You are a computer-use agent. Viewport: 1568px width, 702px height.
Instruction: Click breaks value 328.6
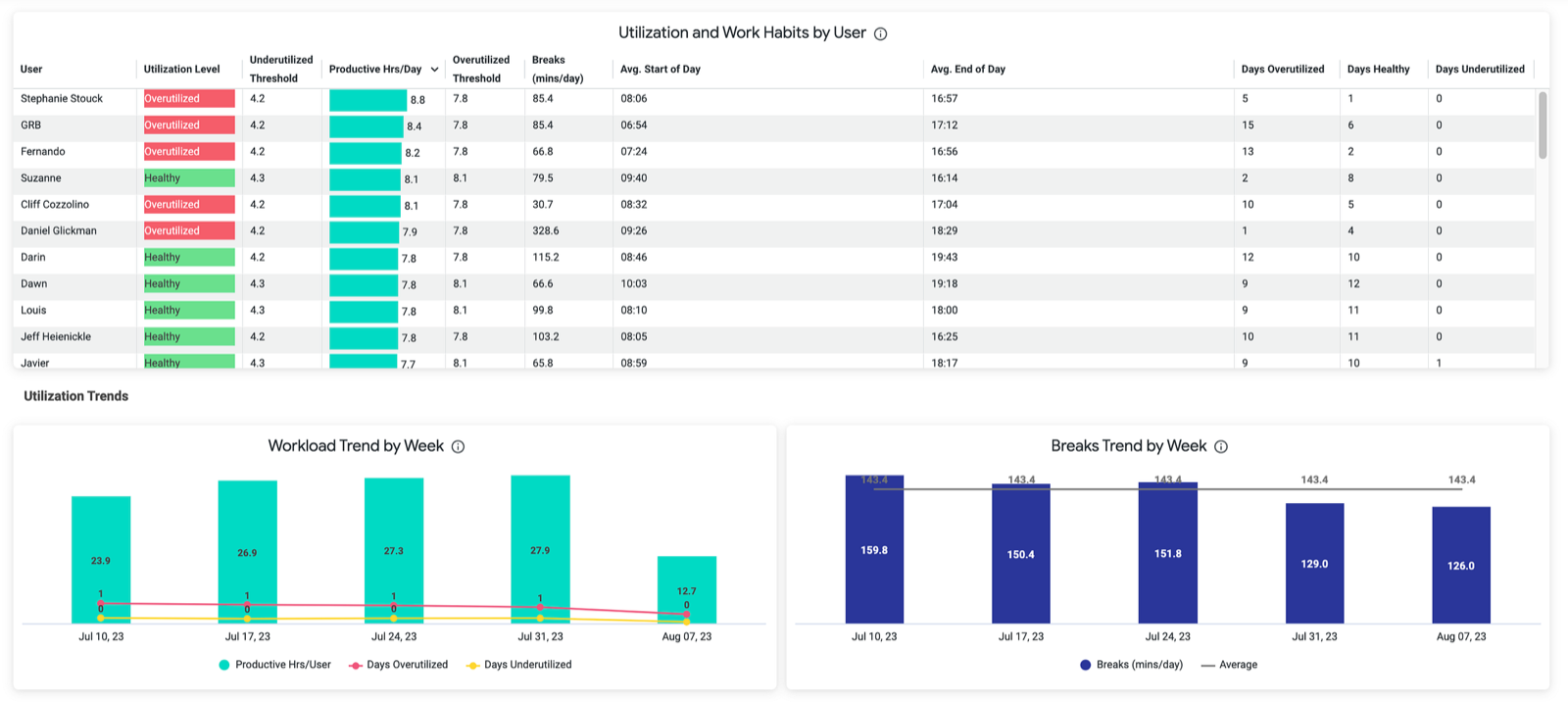coord(546,231)
